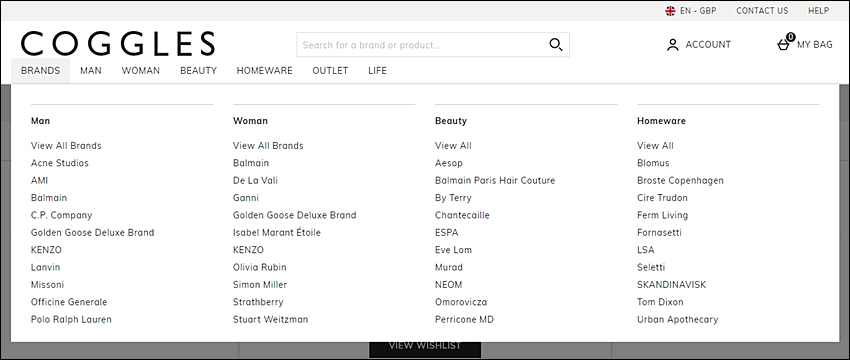Choose Lanvin brand
850x360 pixels.
tap(46, 267)
